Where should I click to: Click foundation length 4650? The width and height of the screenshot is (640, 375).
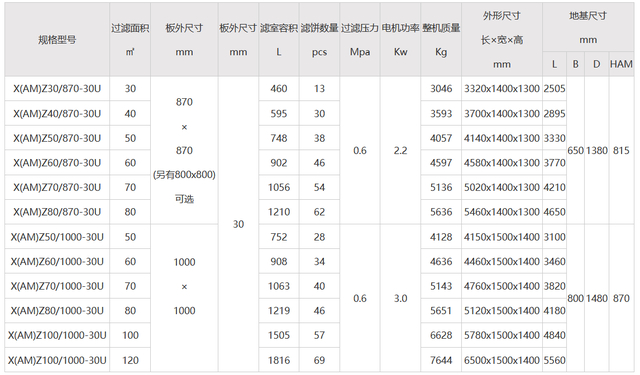tap(554, 212)
